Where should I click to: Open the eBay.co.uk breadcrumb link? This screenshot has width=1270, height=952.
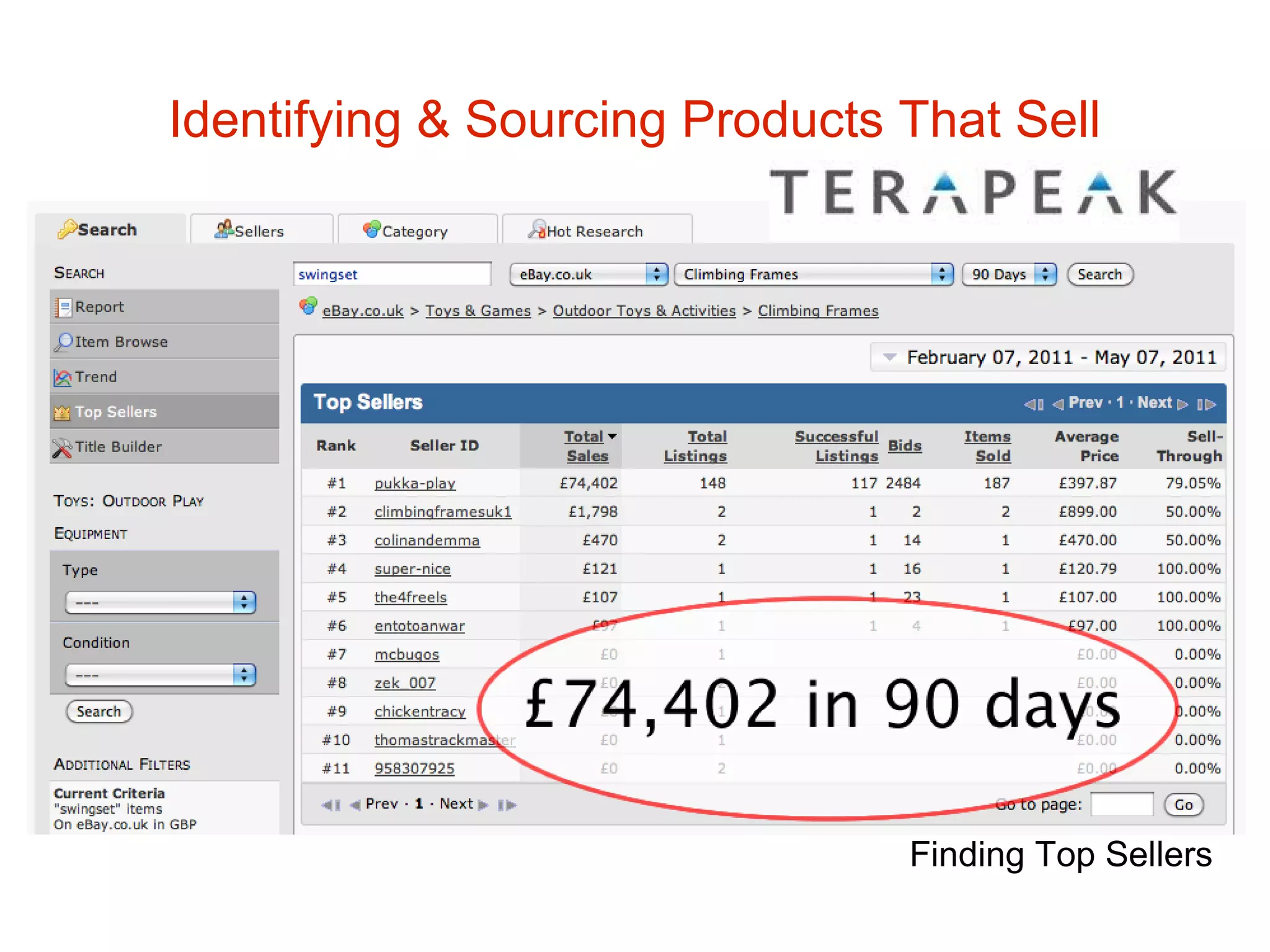click(363, 311)
